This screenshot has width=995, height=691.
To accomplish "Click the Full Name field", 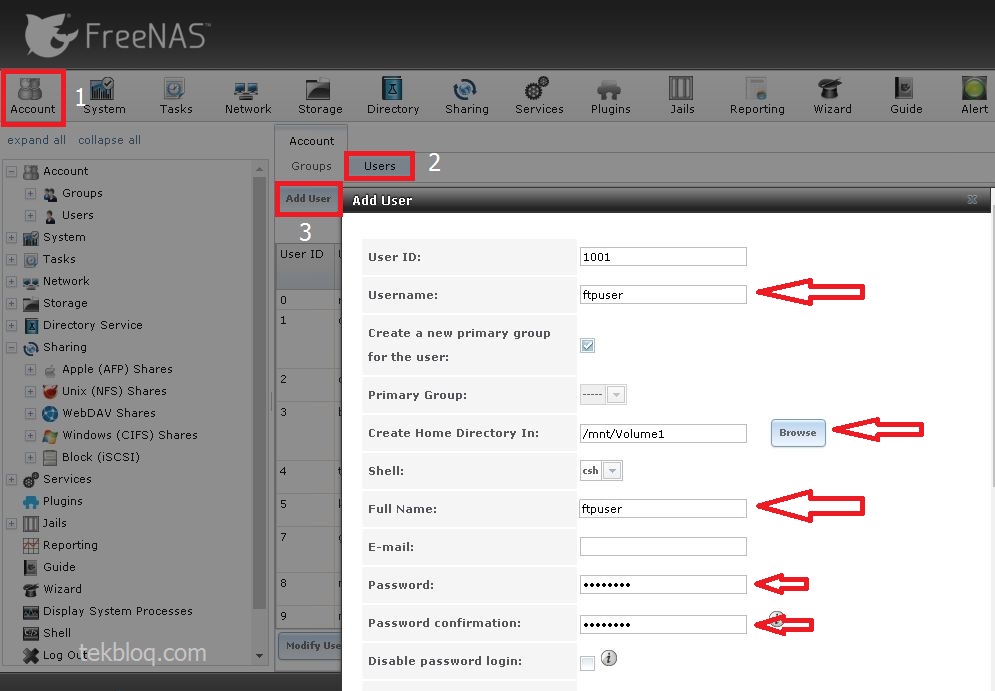I will 663,508.
